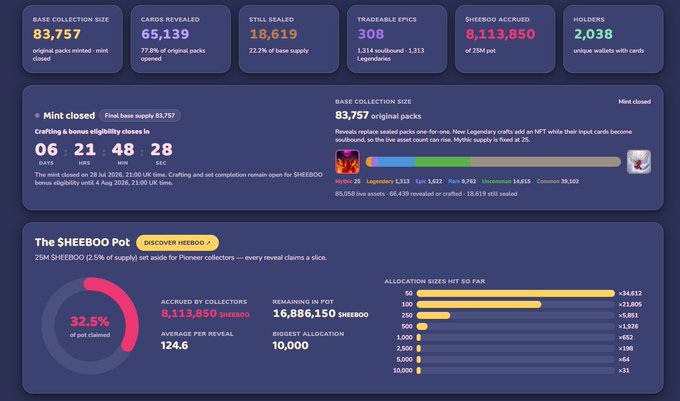
Task: Click the allocation bar for 5,000
Action: point(516,359)
